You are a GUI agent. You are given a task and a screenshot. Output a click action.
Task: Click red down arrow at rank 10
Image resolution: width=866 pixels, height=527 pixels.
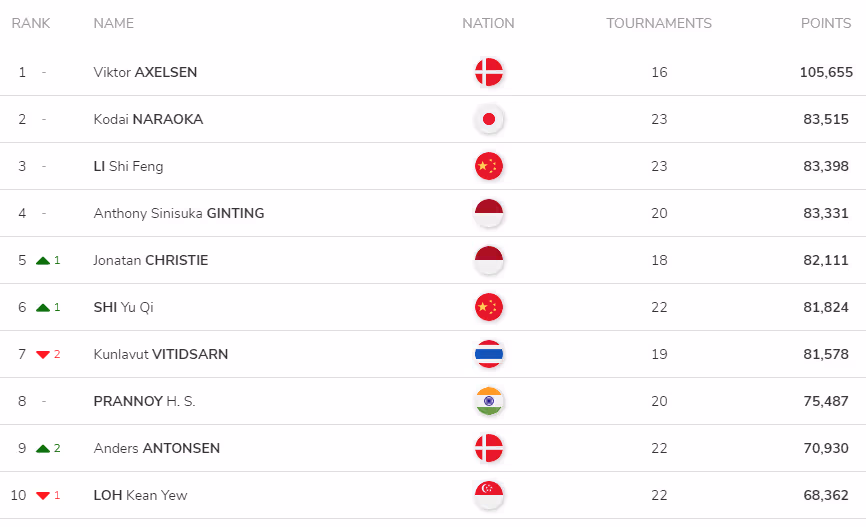43,496
